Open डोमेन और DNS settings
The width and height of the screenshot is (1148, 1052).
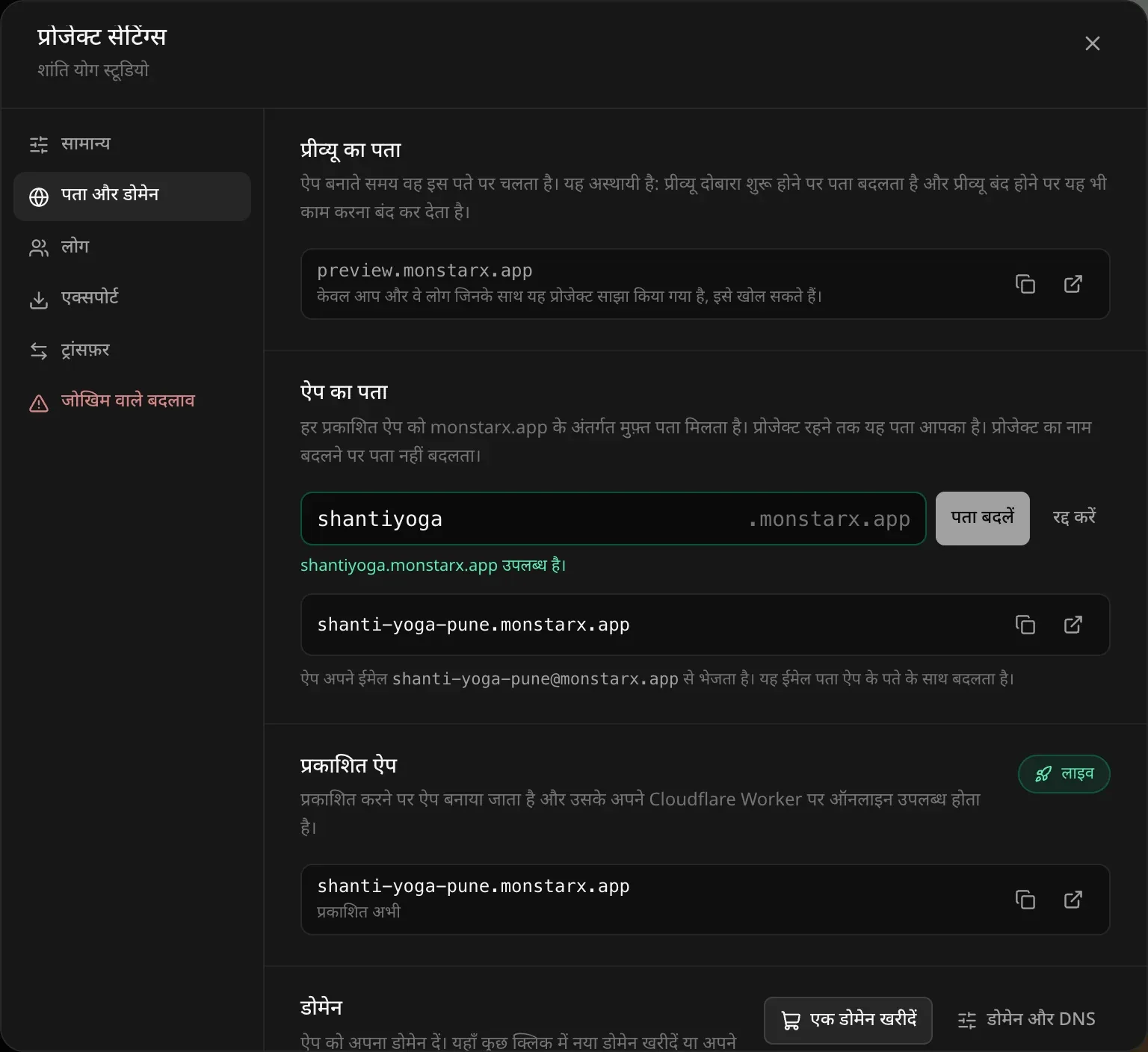click(1027, 1021)
